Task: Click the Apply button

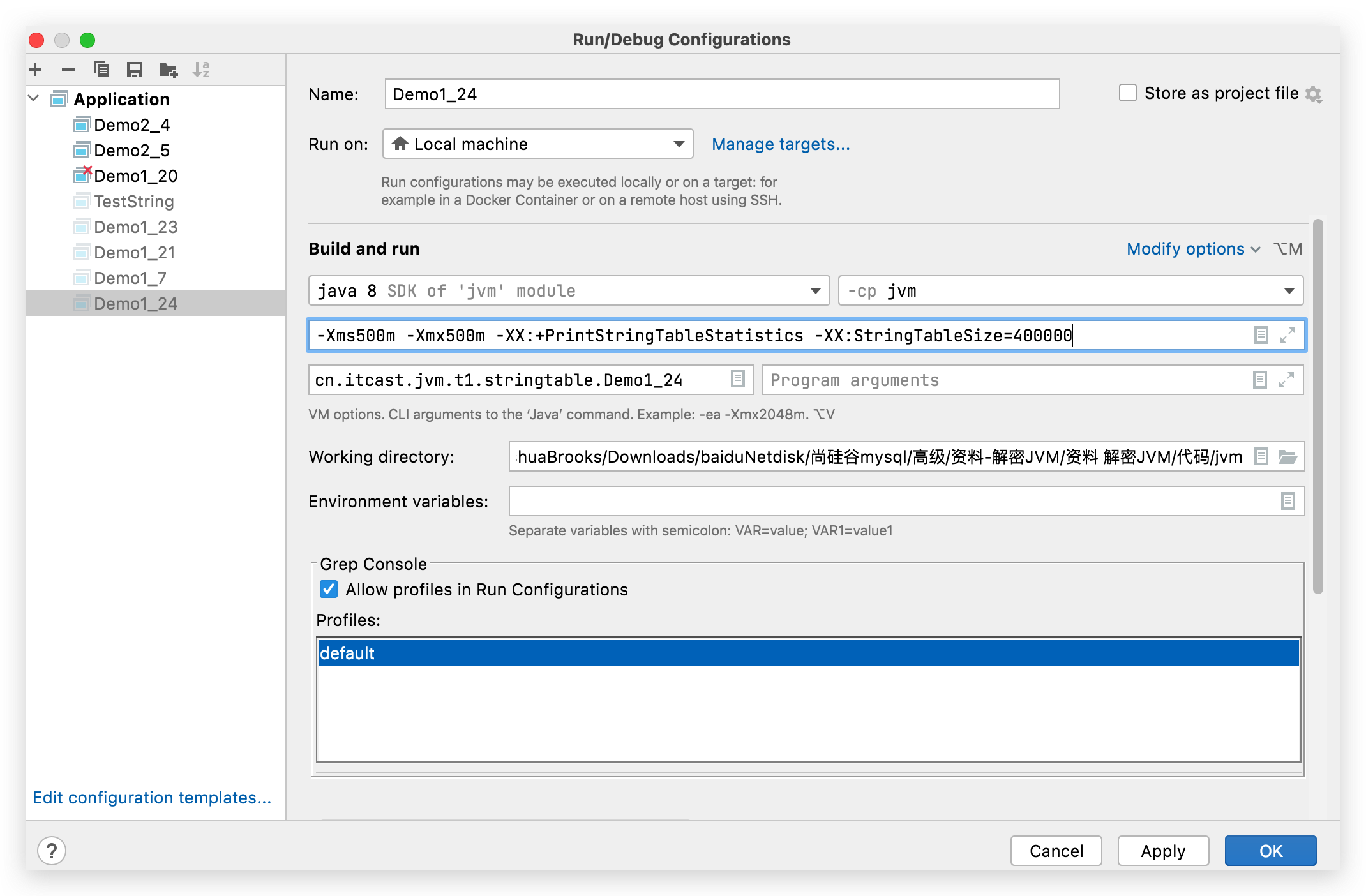Action: point(1162,851)
